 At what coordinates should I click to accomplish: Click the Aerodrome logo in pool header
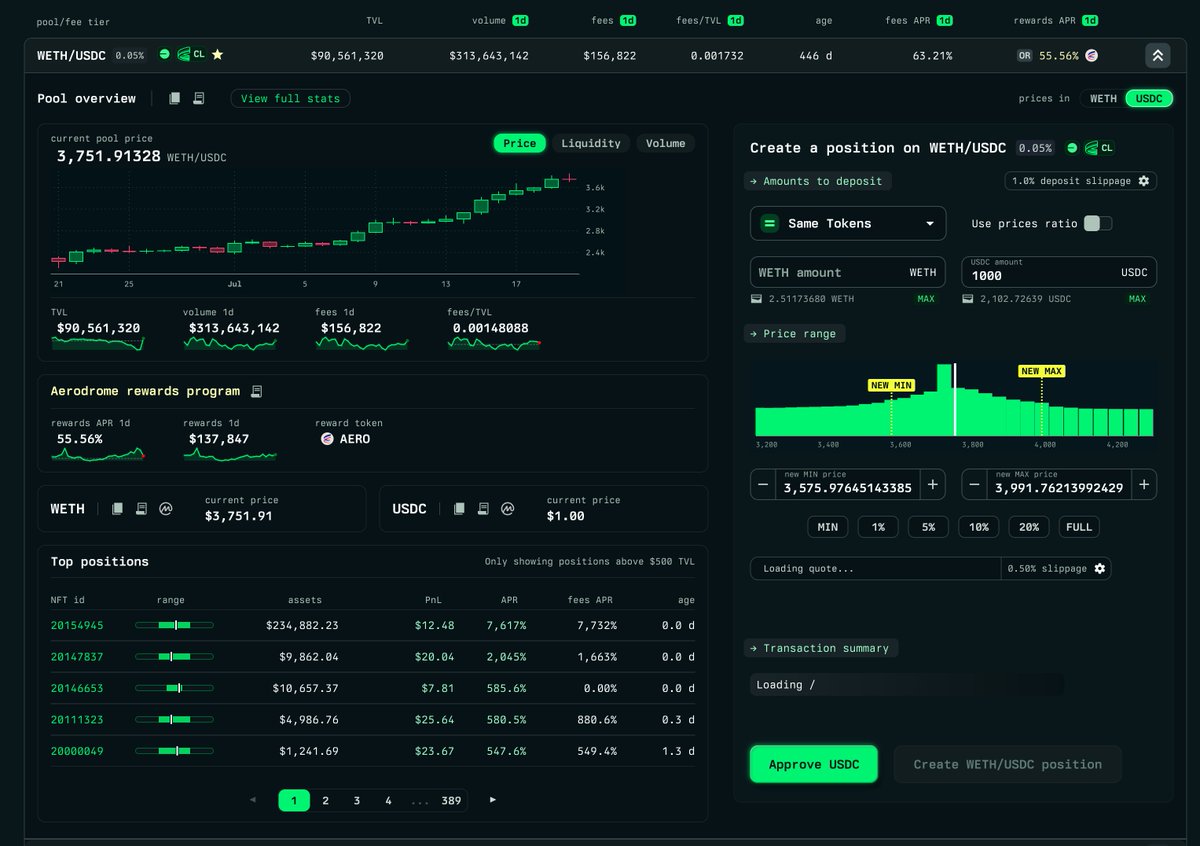[x=183, y=55]
